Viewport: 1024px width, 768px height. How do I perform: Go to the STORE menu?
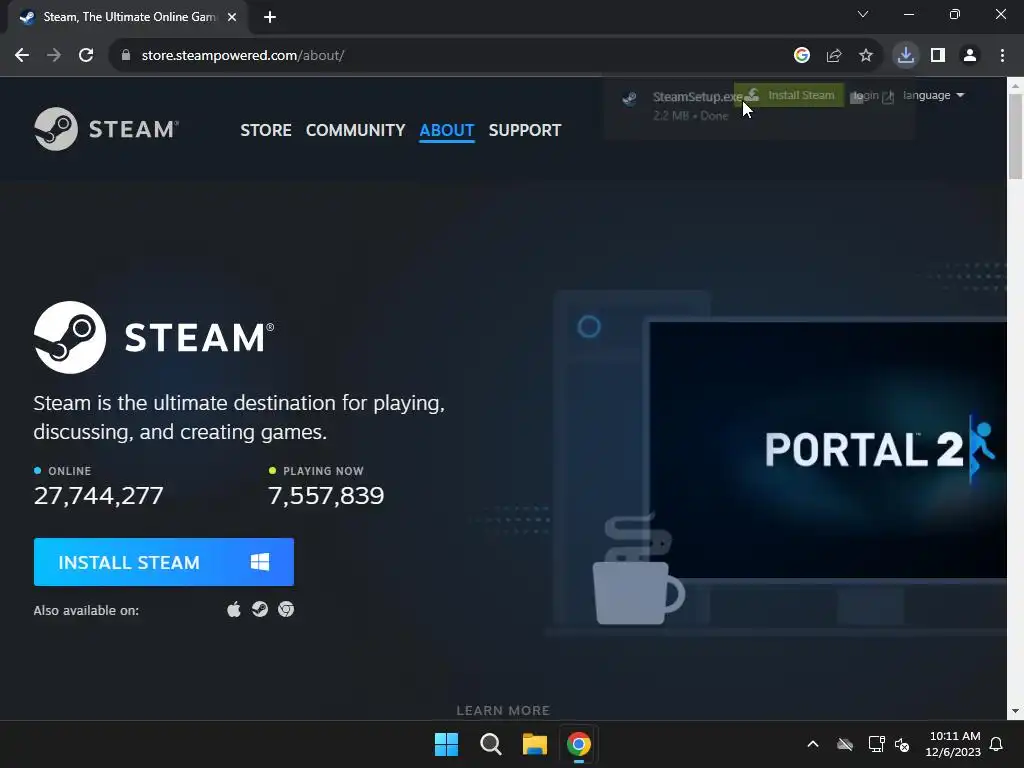266,130
